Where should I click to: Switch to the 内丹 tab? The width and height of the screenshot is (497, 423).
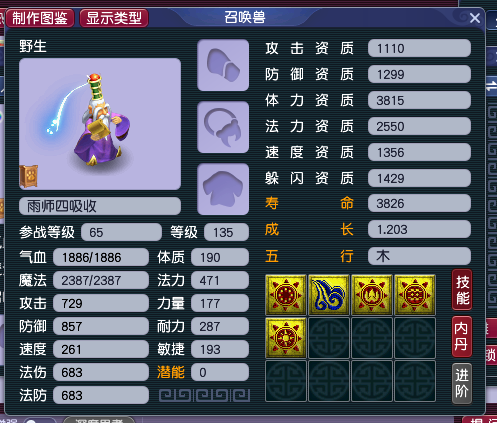pyautogui.click(x=462, y=337)
